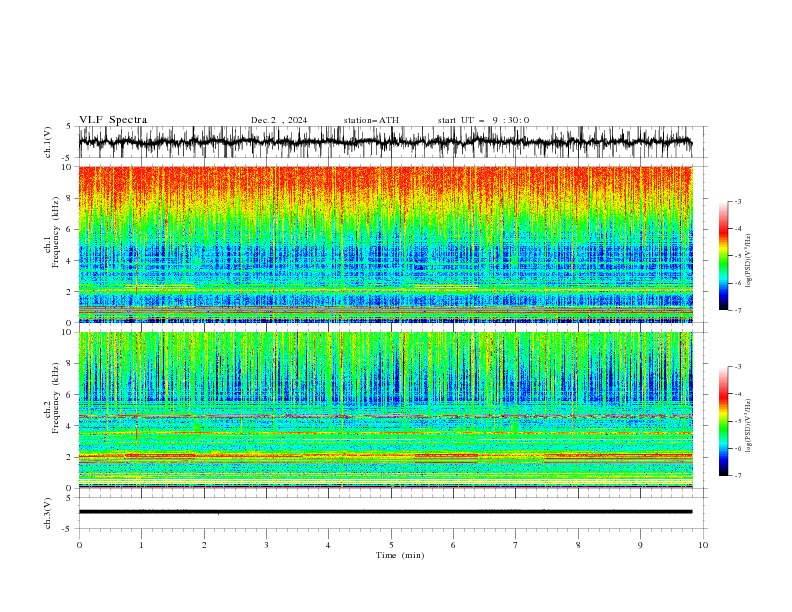Click the '-7' label on lower colorbar
792x612 pixels.
[737, 476]
